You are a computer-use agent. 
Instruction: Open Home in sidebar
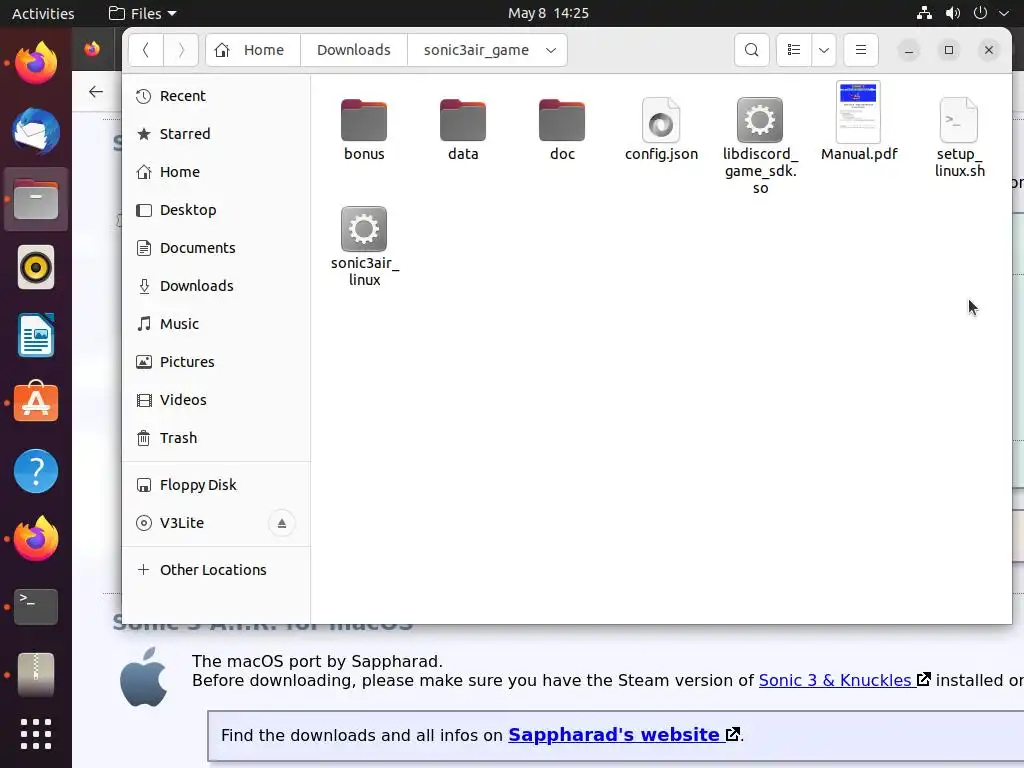coord(216,172)
